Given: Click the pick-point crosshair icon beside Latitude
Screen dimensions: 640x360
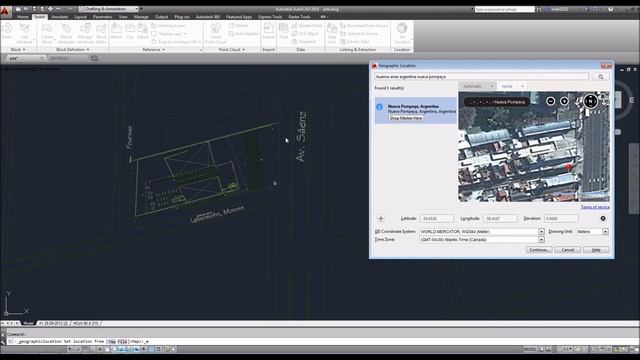Looking at the screenshot, I should coord(380,218).
